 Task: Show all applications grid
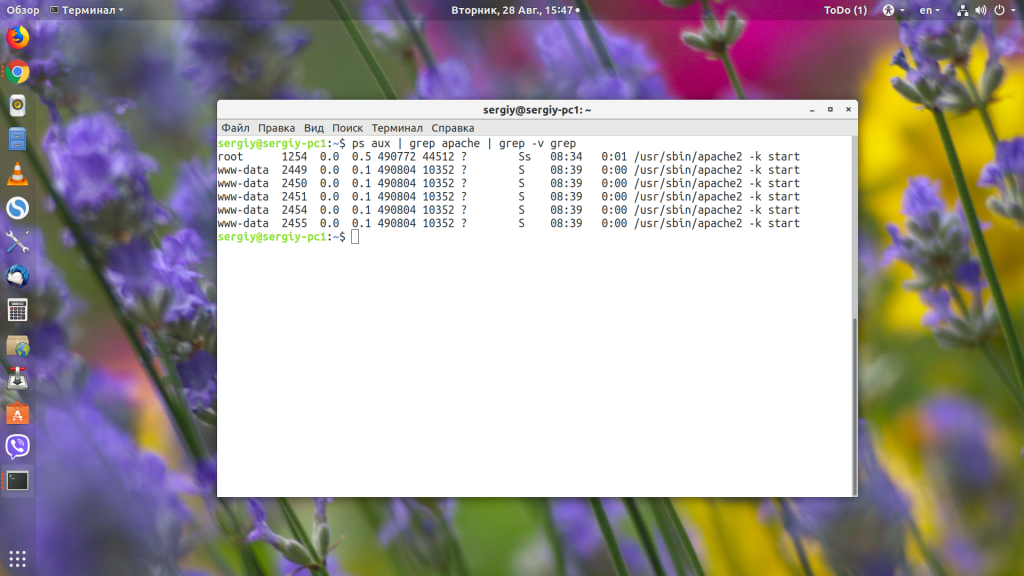pos(18,558)
